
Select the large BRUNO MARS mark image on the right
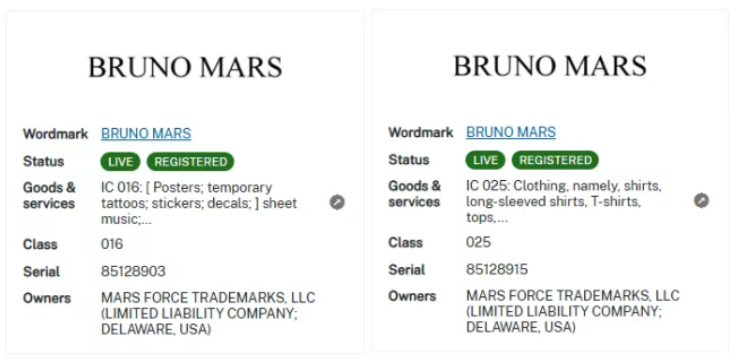coord(550,65)
